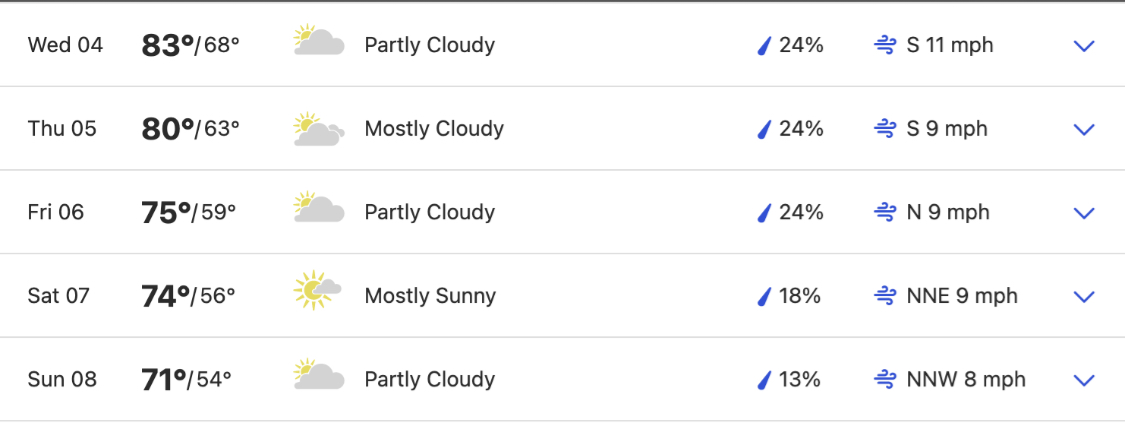Click the Mostly Cloudy description text
Image resolution: width=1125 pixels, height=426 pixels.
coord(434,129)
